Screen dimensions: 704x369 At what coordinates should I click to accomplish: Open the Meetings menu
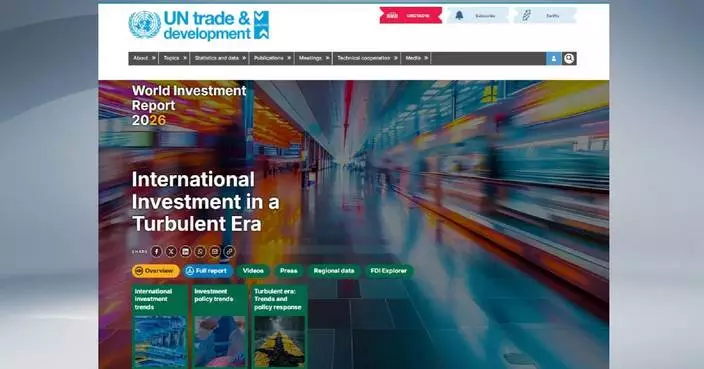(x=310, y=58)
